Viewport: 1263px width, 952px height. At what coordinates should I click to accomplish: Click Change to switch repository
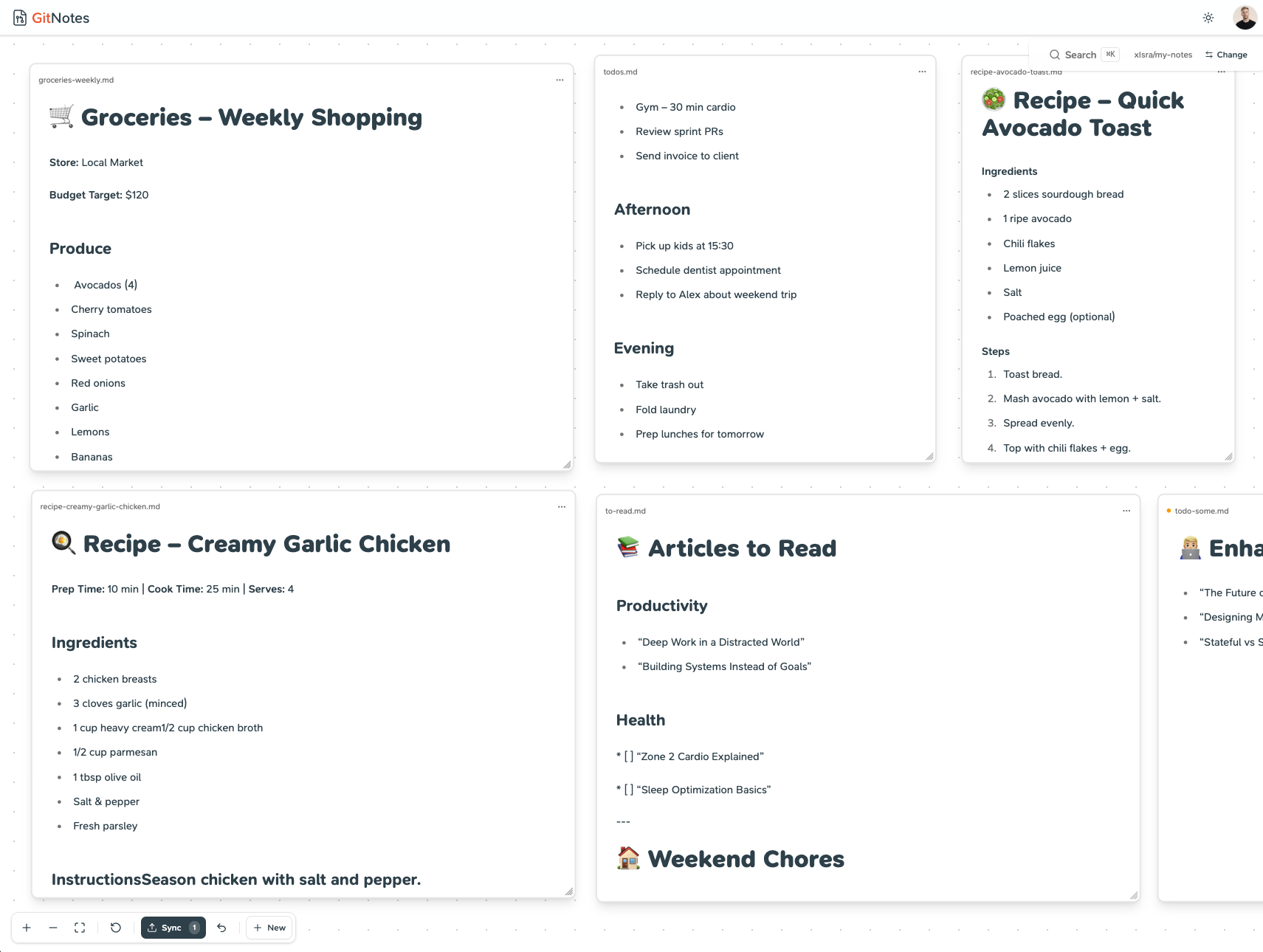click(1226, 55)
